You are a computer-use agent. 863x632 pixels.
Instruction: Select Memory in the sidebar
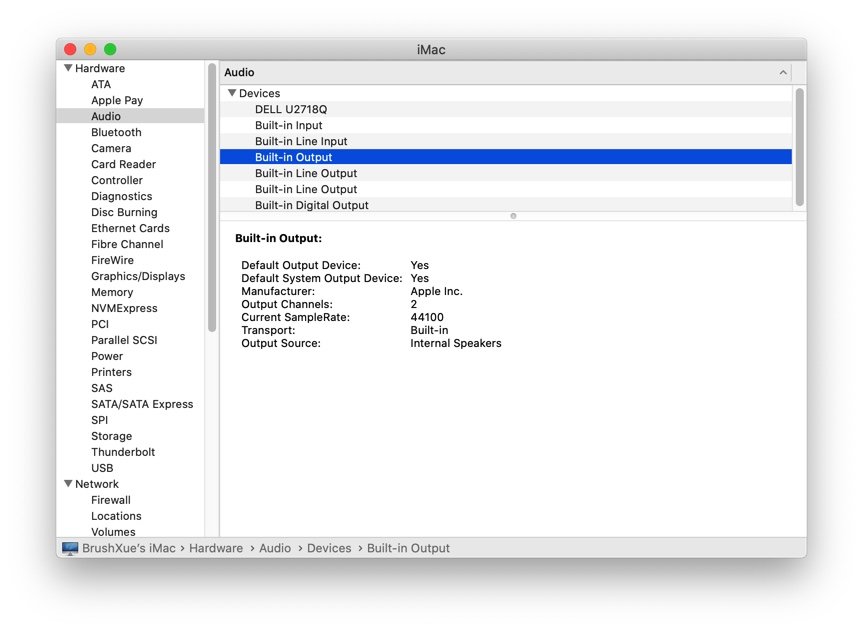coord(112,292)
